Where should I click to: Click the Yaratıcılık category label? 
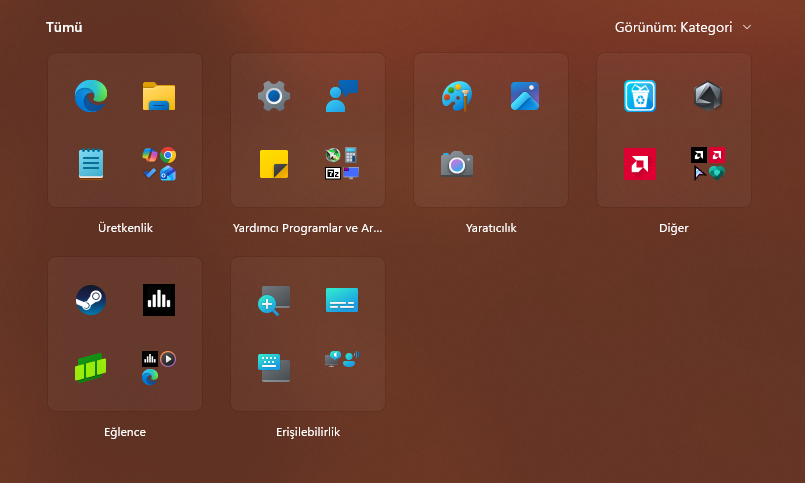491,228
